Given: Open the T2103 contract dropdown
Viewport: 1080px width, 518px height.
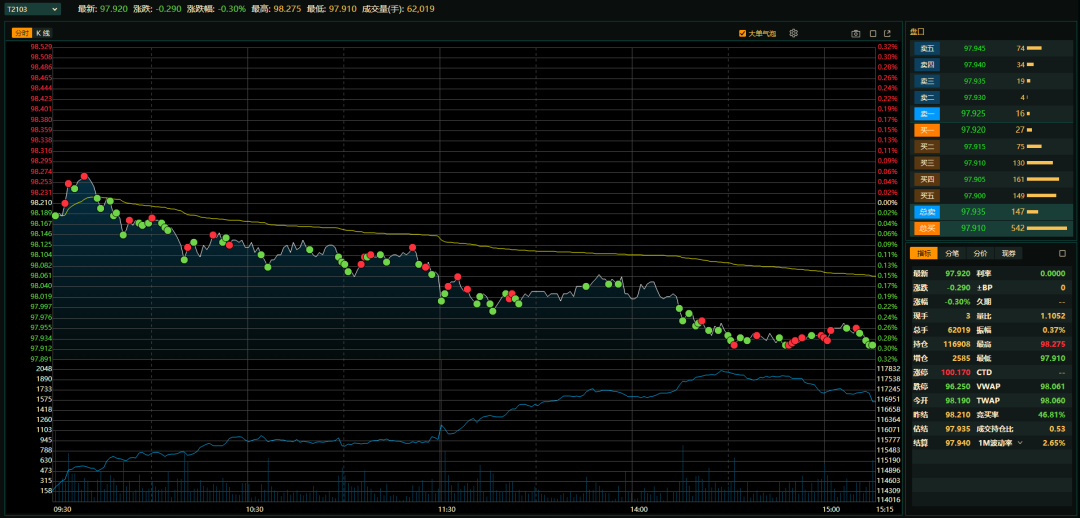Looking at the screenshot, I should (x=32, y=9).
